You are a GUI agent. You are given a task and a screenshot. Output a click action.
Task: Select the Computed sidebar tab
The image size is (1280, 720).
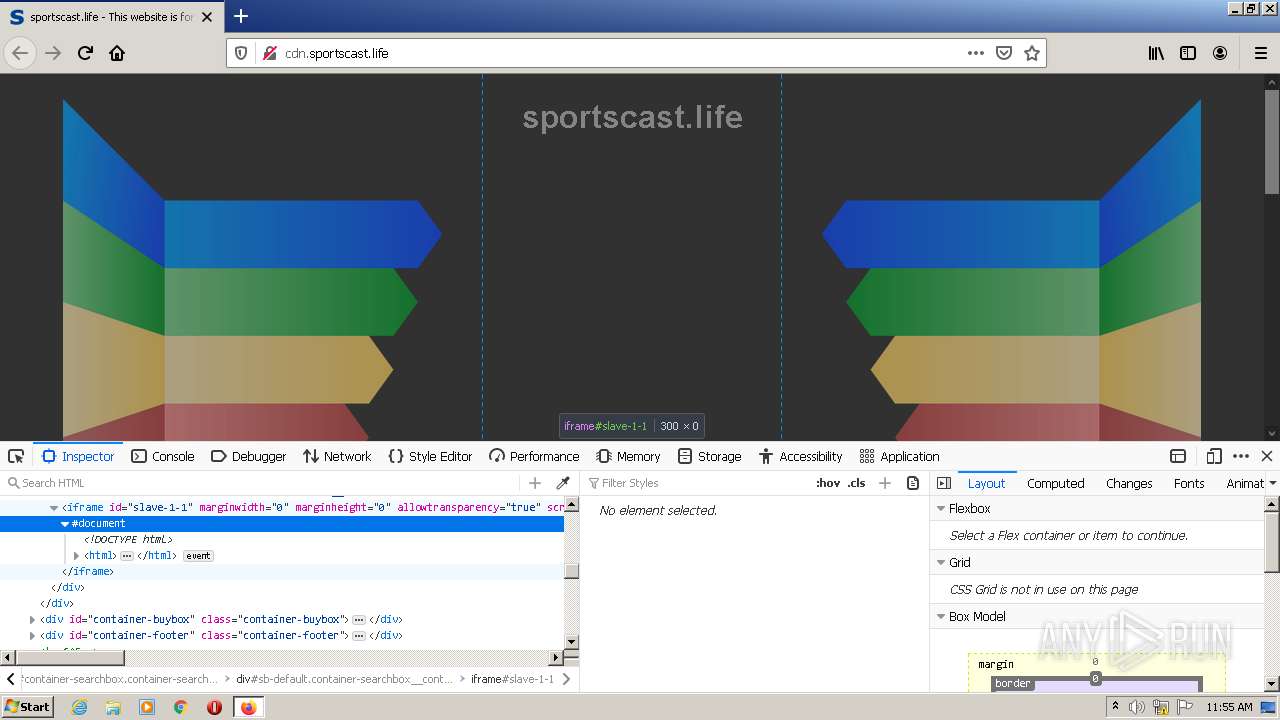1055,483
